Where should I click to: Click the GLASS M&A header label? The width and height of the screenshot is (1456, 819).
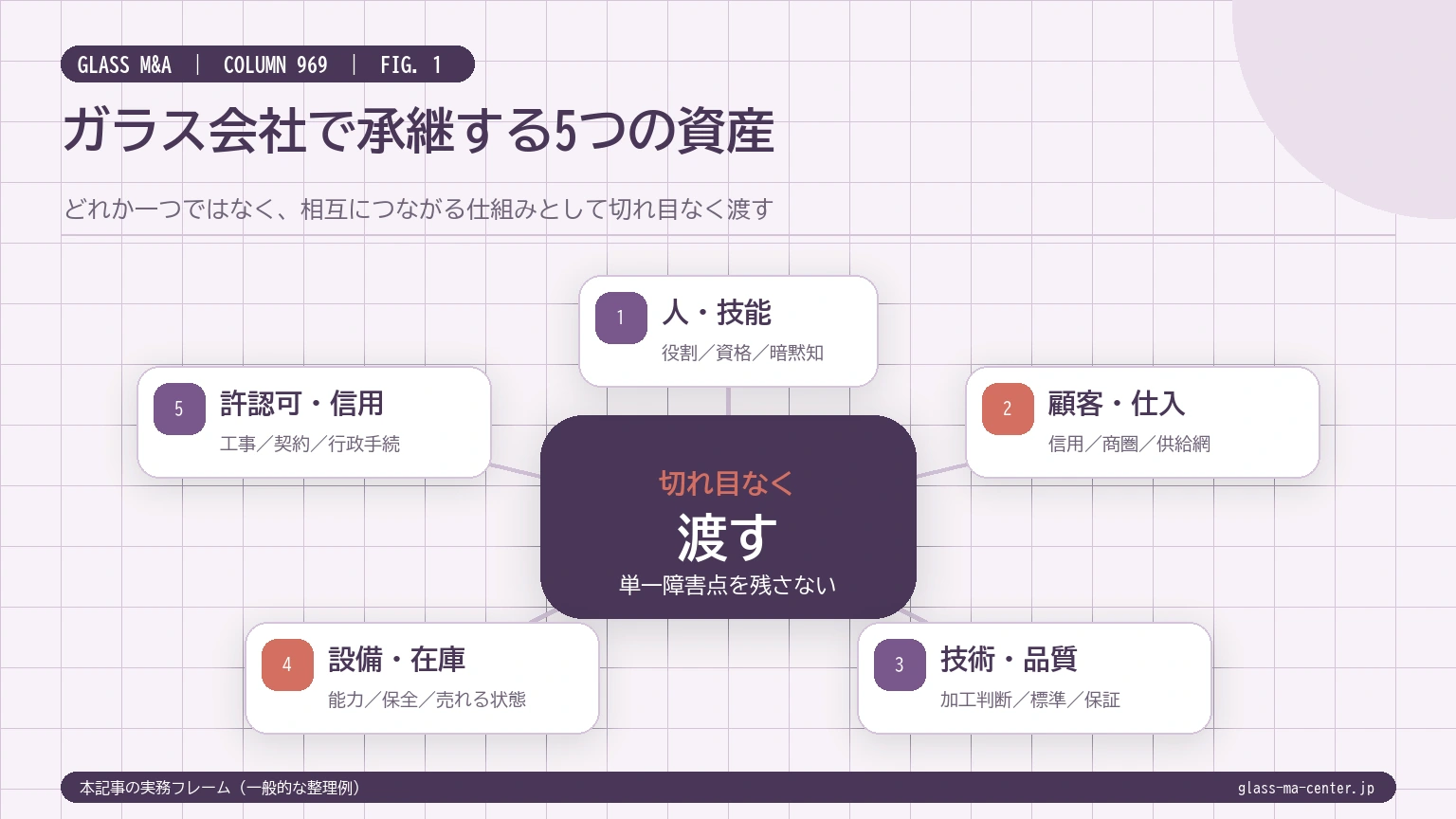pos(124,64)
